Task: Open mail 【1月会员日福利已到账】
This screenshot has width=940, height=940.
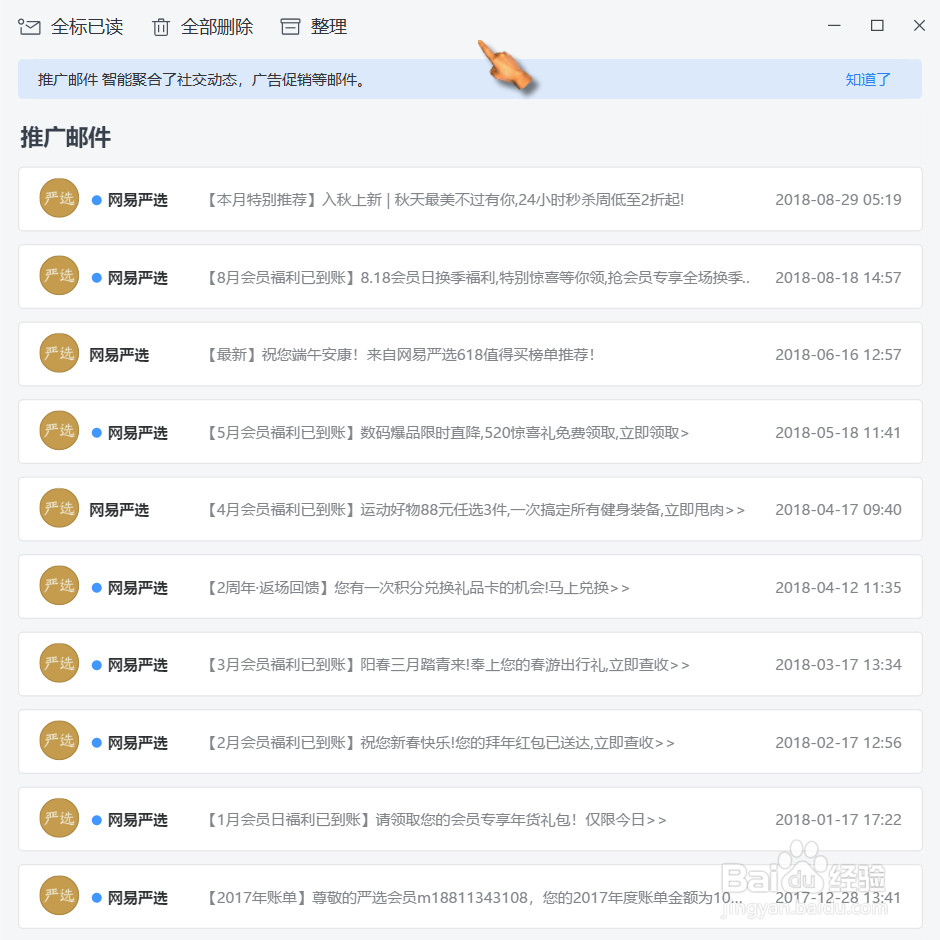Action: [x=470, y=819]
